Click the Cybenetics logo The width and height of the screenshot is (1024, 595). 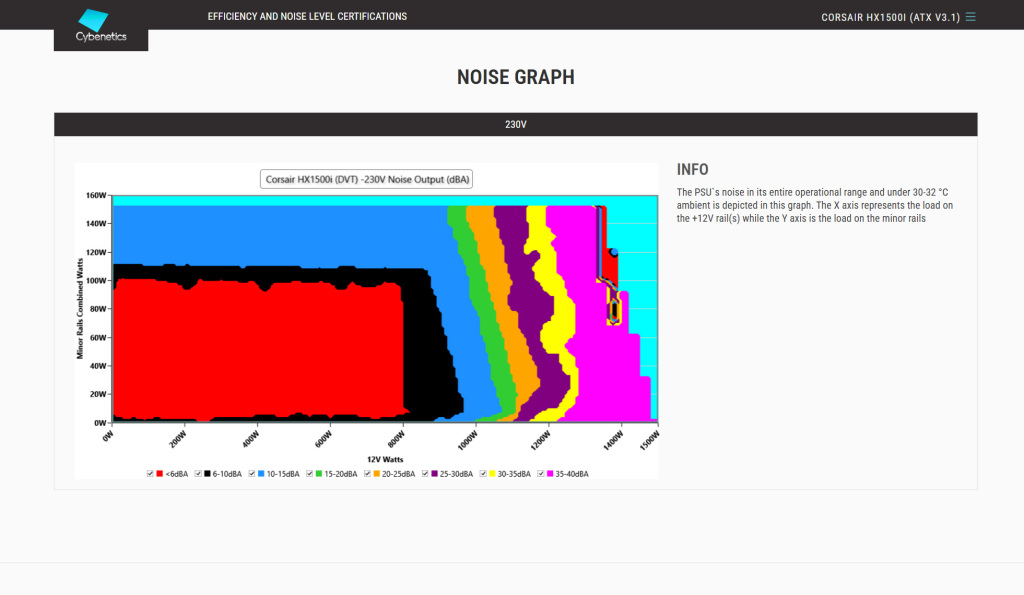[100, 25]
